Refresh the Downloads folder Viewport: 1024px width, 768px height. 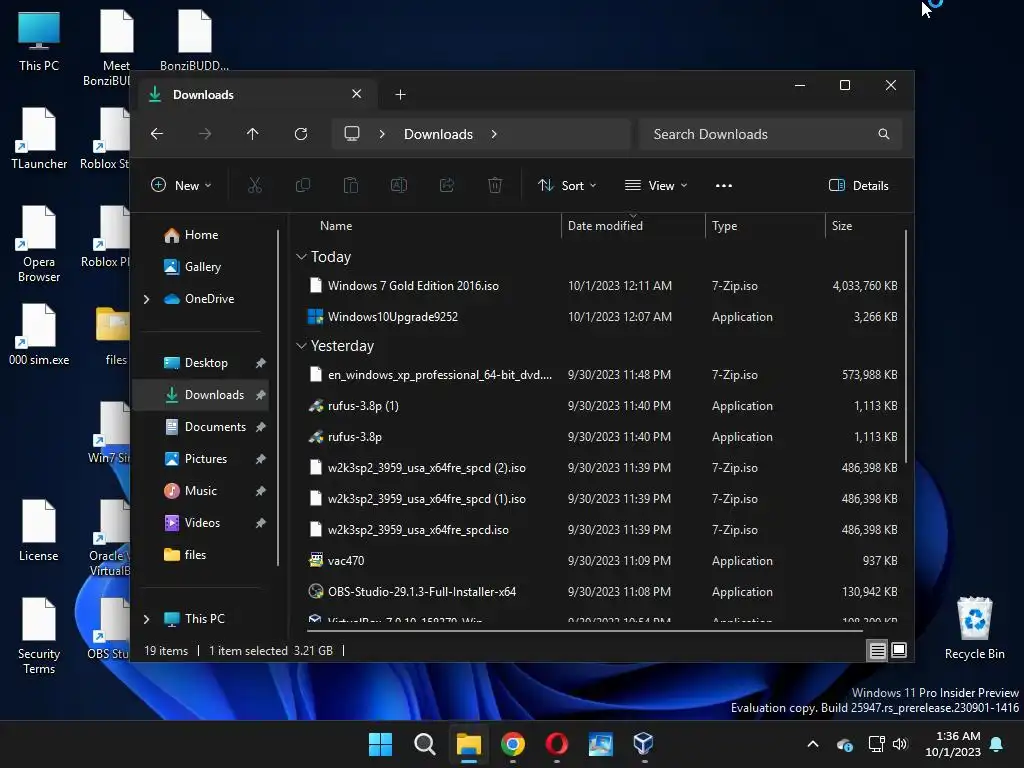[301, 134]
